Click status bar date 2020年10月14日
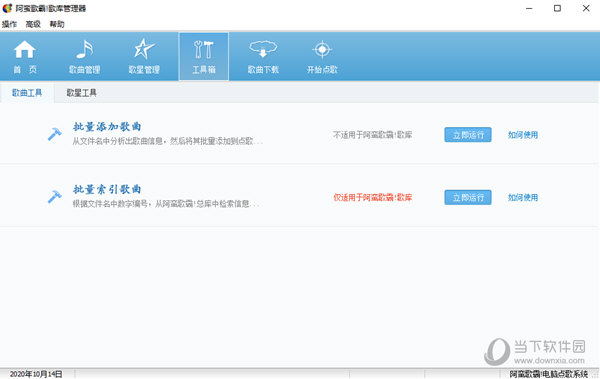 tap(36, 374)
